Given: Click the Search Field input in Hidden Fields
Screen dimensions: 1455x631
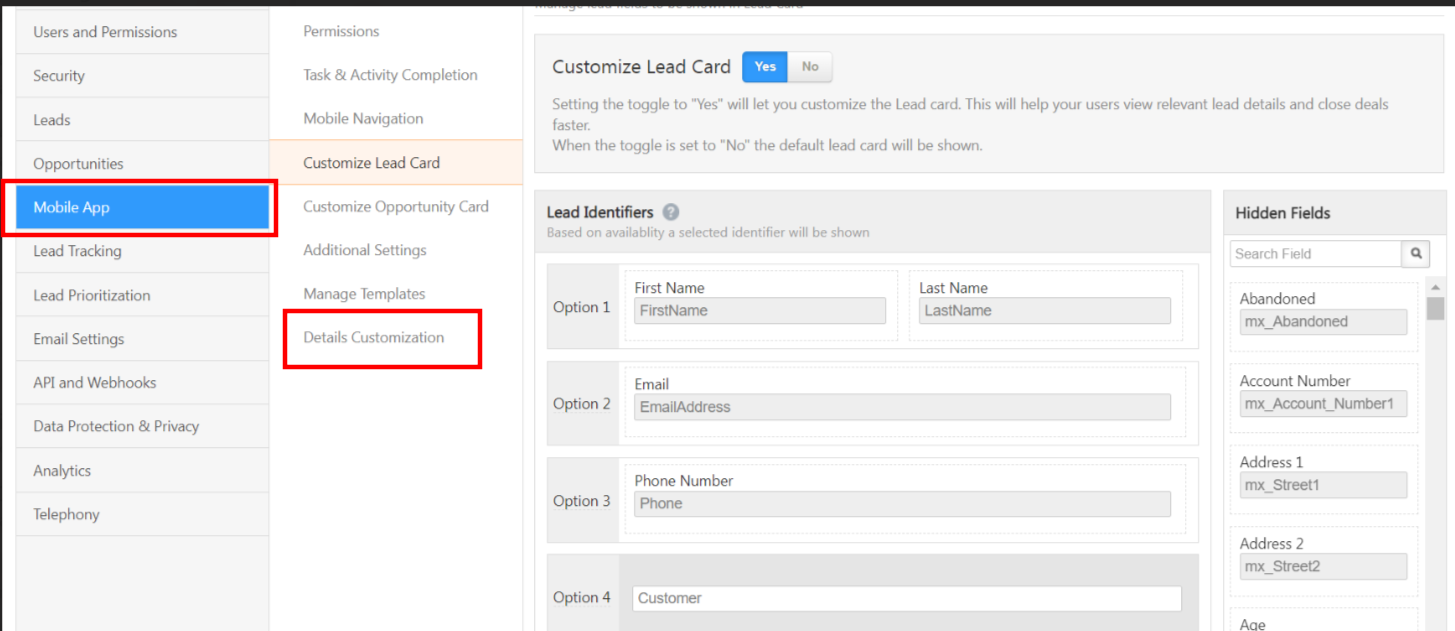Looking at the screenshot, I should coord(1315,254).
